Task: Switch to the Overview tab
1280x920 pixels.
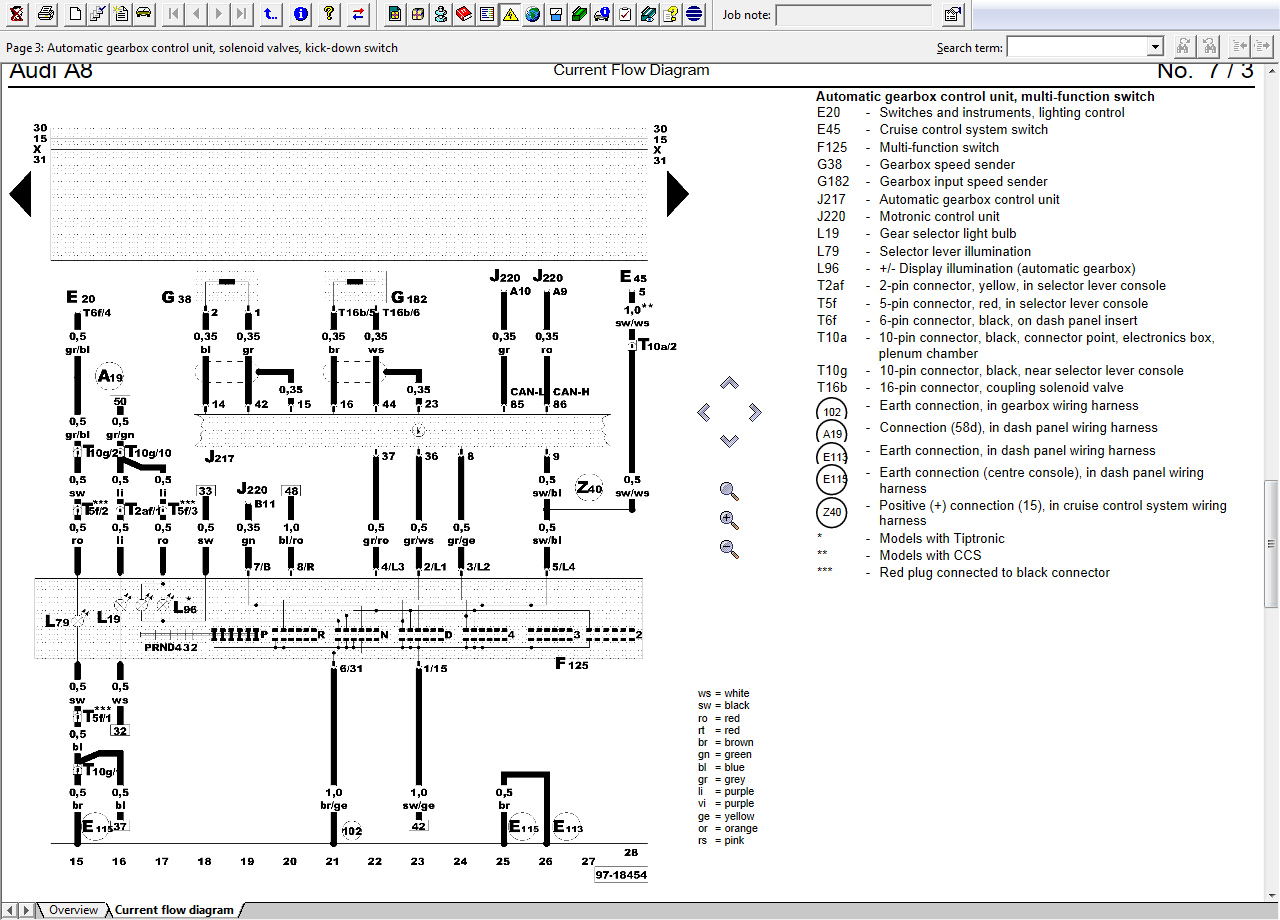Action: click(74, 910)
